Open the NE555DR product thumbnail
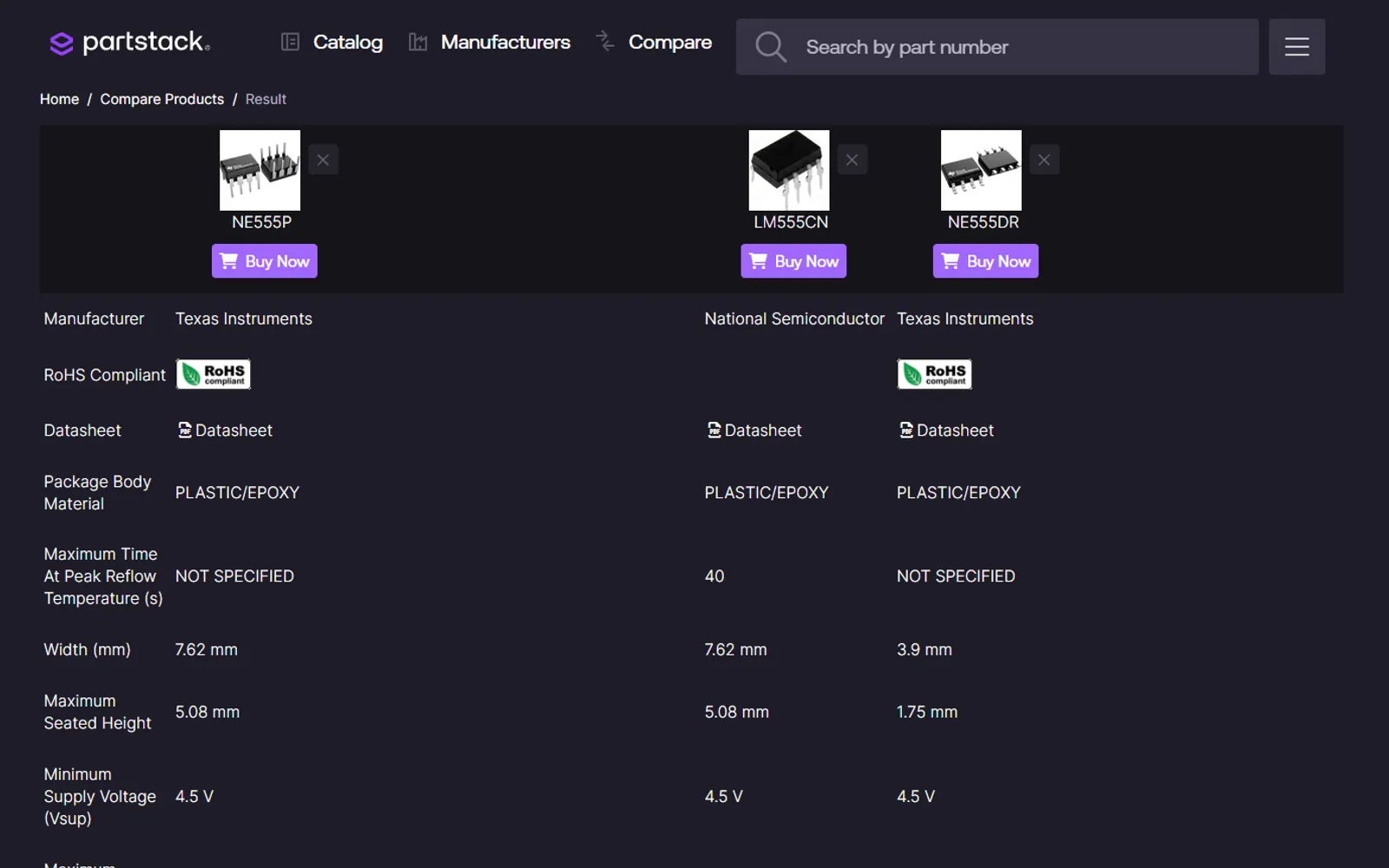 (981, 170)
